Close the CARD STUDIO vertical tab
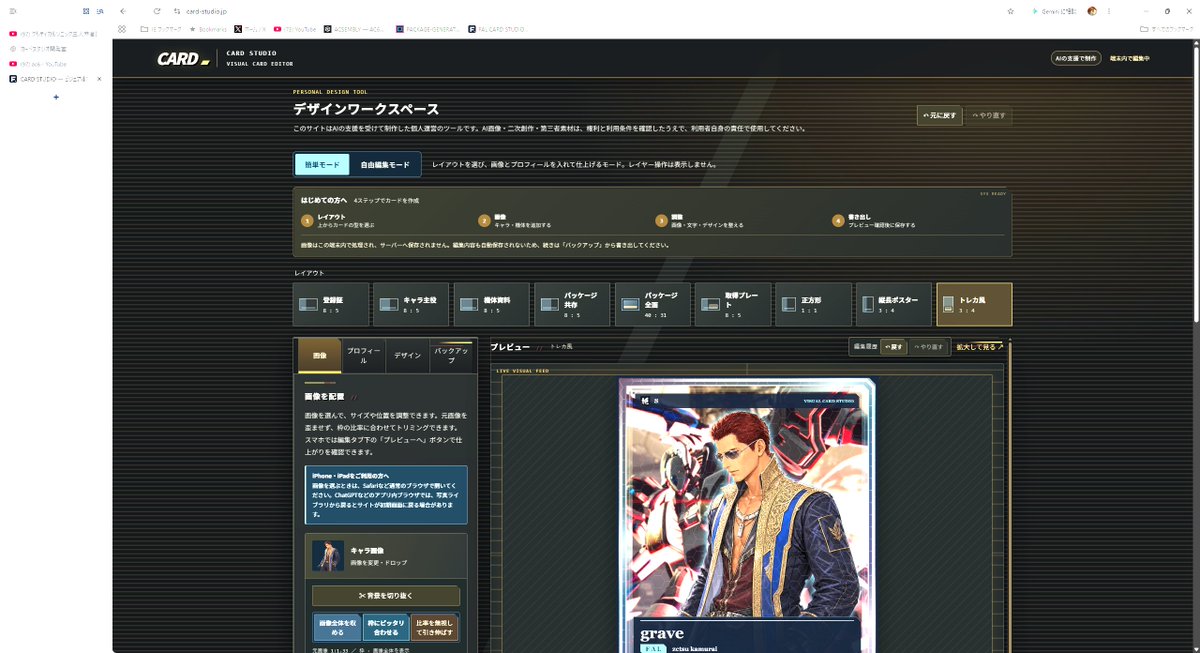This screenshot has width=1200, height=653. 99,78
